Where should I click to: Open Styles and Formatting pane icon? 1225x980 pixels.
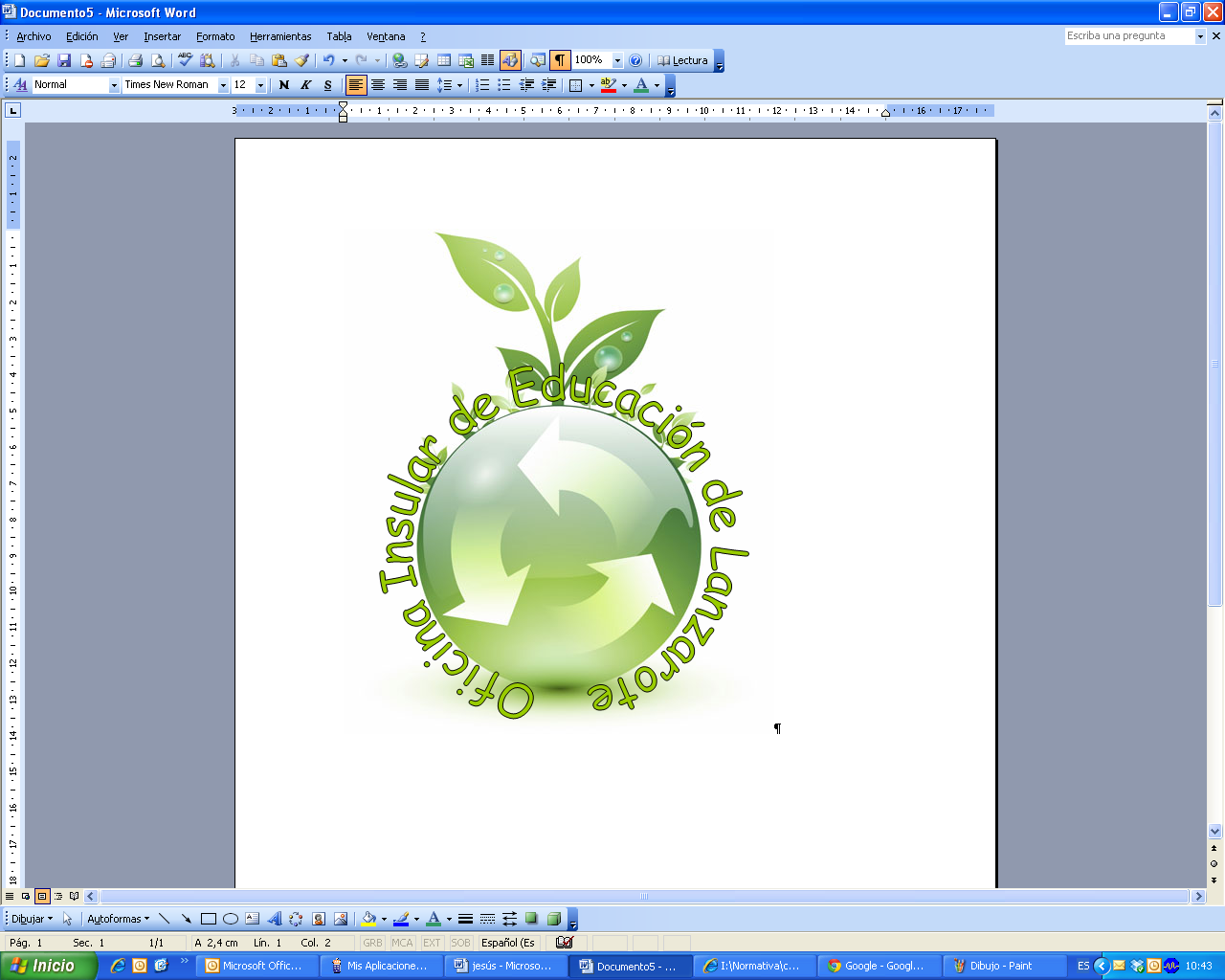point(20,85)
